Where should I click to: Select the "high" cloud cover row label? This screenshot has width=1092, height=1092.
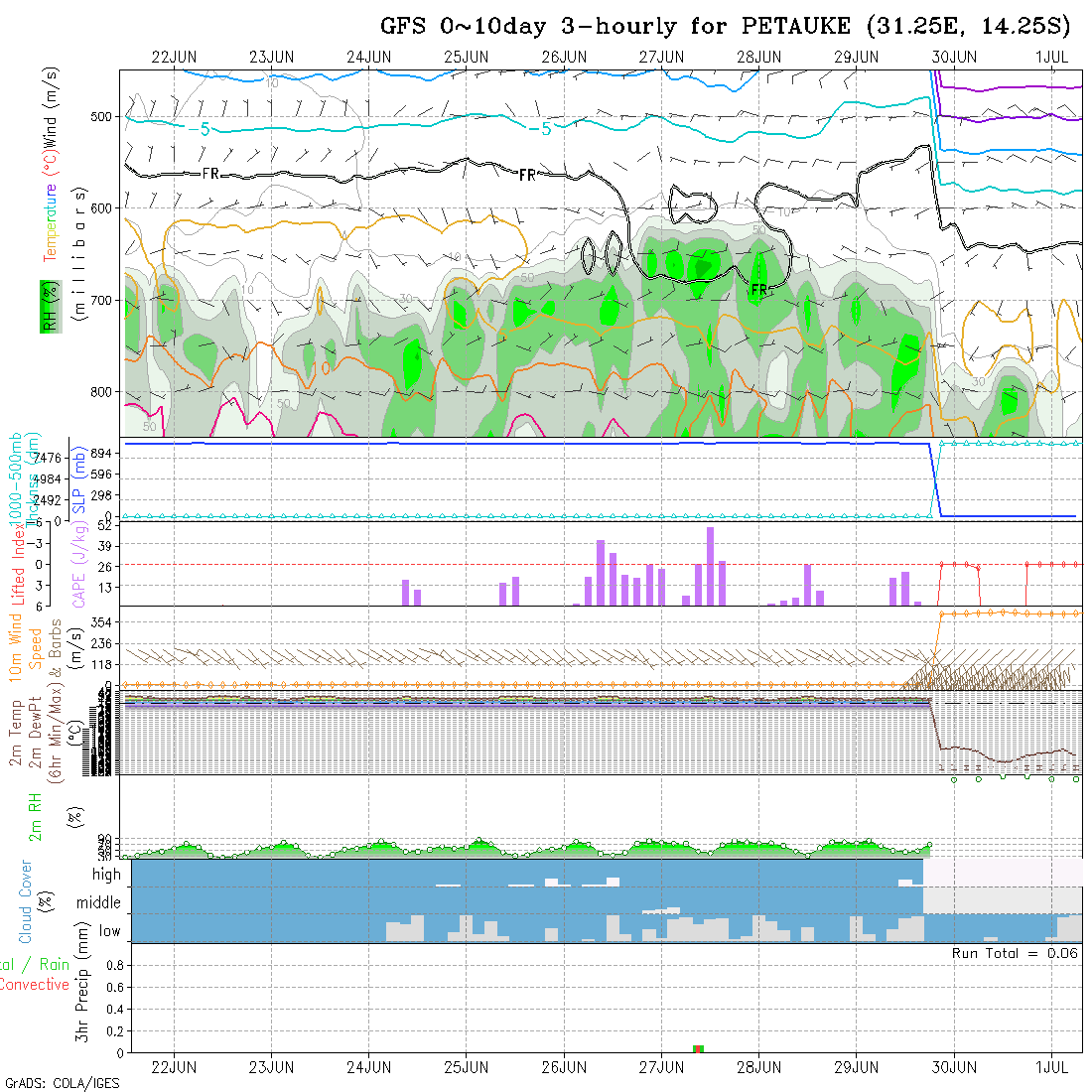click(106, 875)
